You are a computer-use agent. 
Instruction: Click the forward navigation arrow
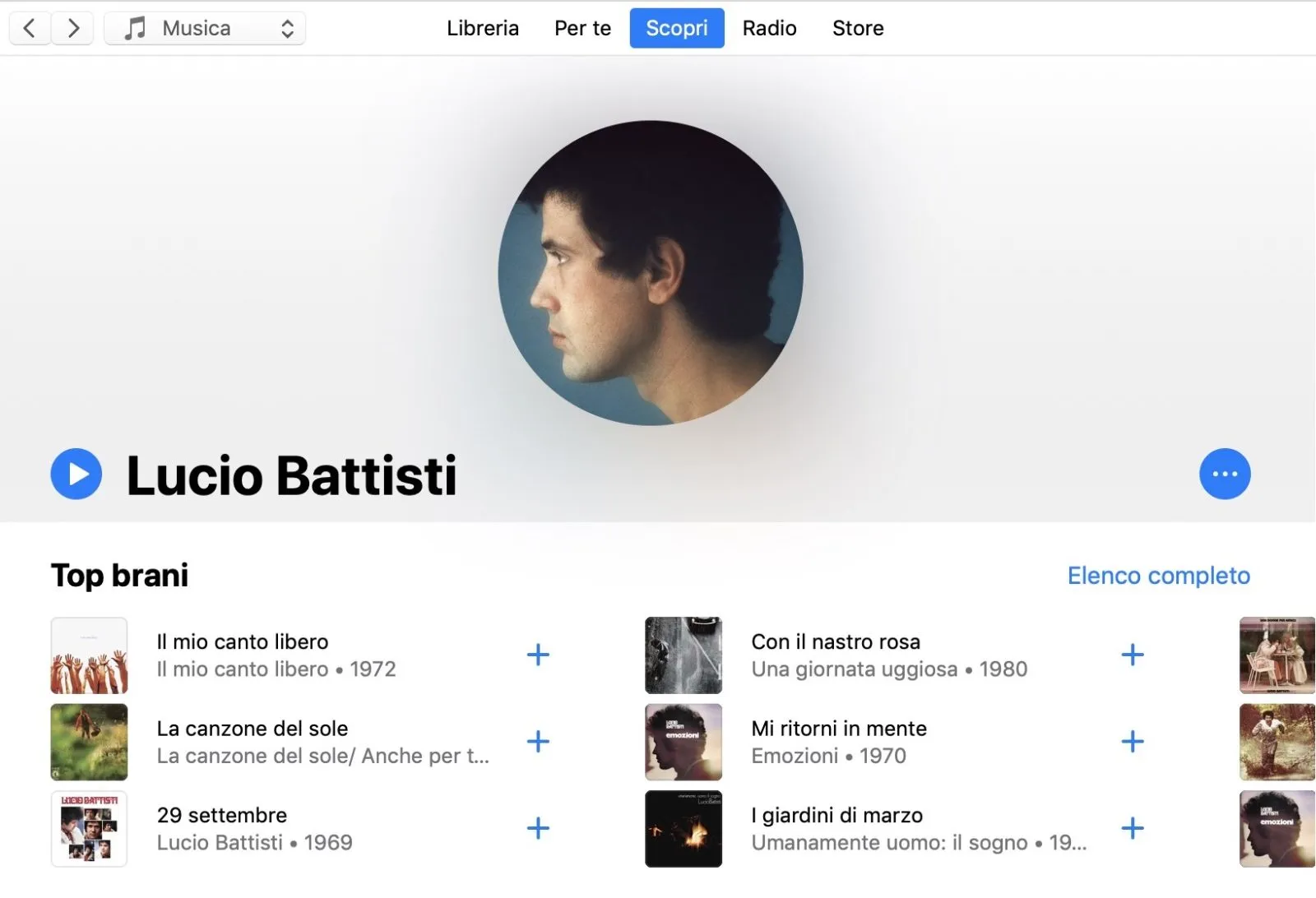pyautogui.click(x=72, y=27)
